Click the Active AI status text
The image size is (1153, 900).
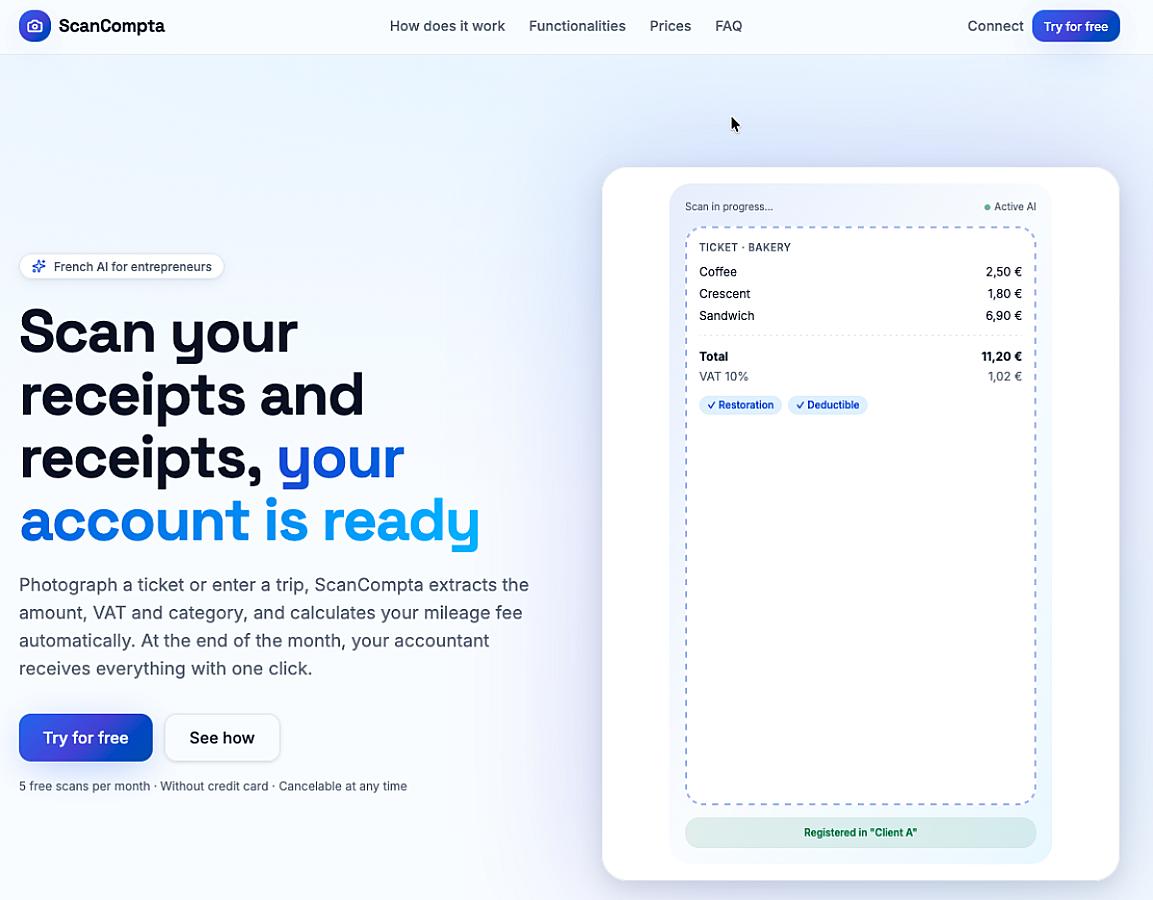[x=1015, y=207]
